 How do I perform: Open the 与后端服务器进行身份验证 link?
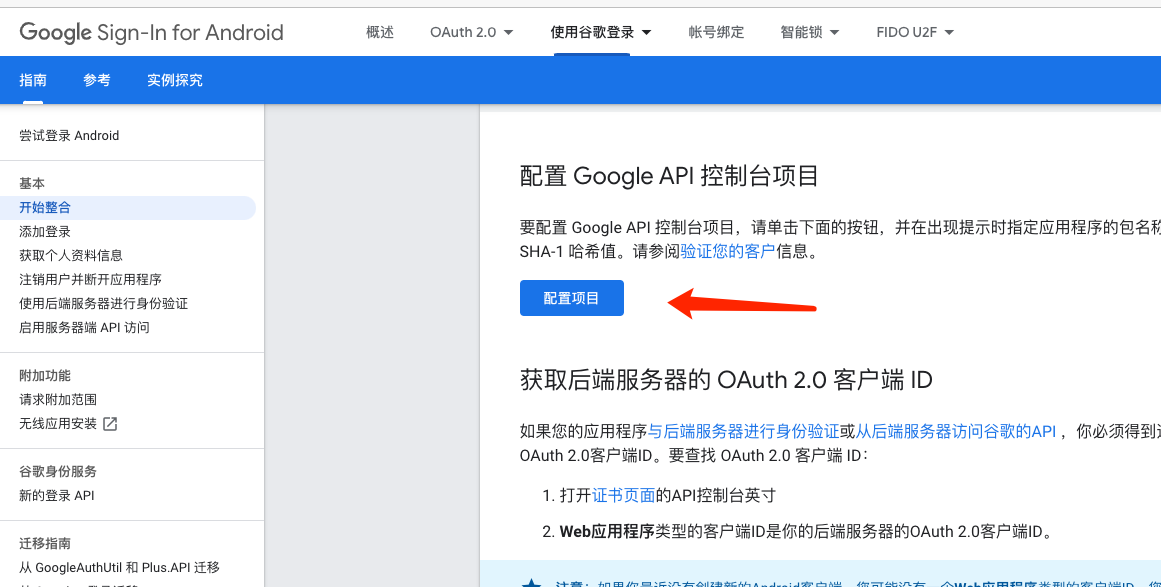tap(743, 432)
